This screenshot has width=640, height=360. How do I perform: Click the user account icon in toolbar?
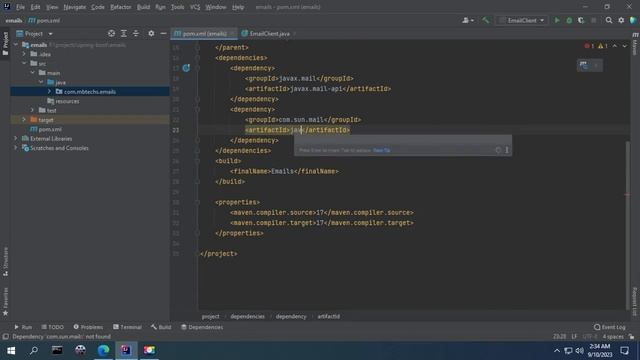467,20
